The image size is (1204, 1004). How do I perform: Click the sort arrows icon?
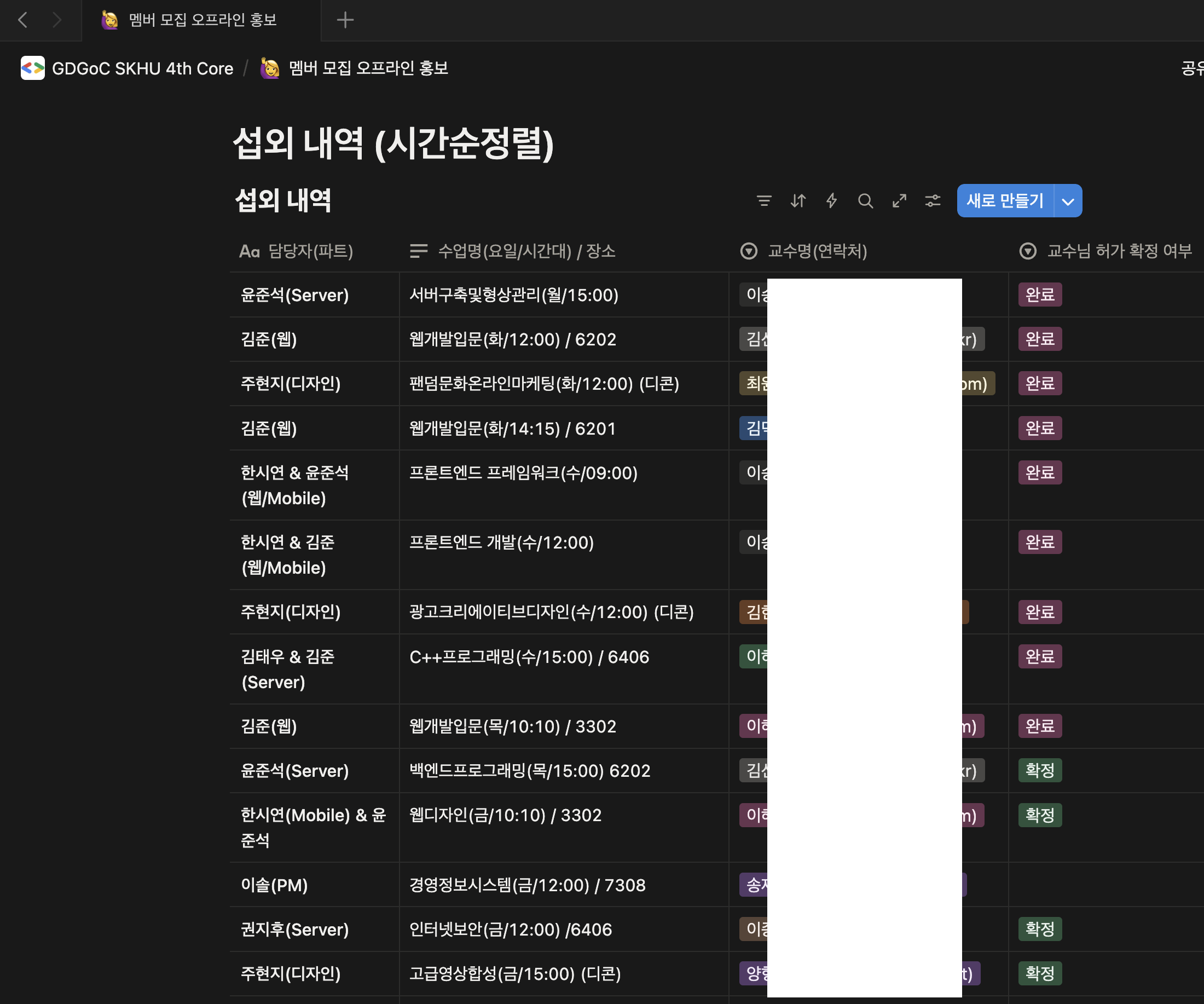(x=797, y=201)
